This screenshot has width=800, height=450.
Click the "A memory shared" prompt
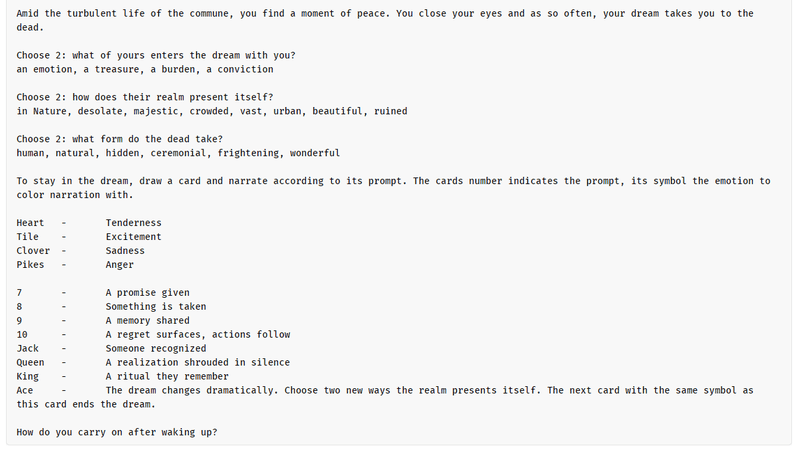click(147, 321)
